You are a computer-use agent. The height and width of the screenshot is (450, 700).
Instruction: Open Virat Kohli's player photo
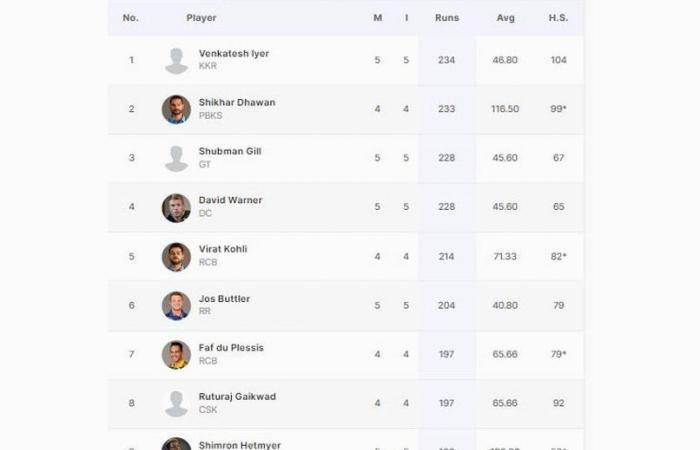[176, 257]
